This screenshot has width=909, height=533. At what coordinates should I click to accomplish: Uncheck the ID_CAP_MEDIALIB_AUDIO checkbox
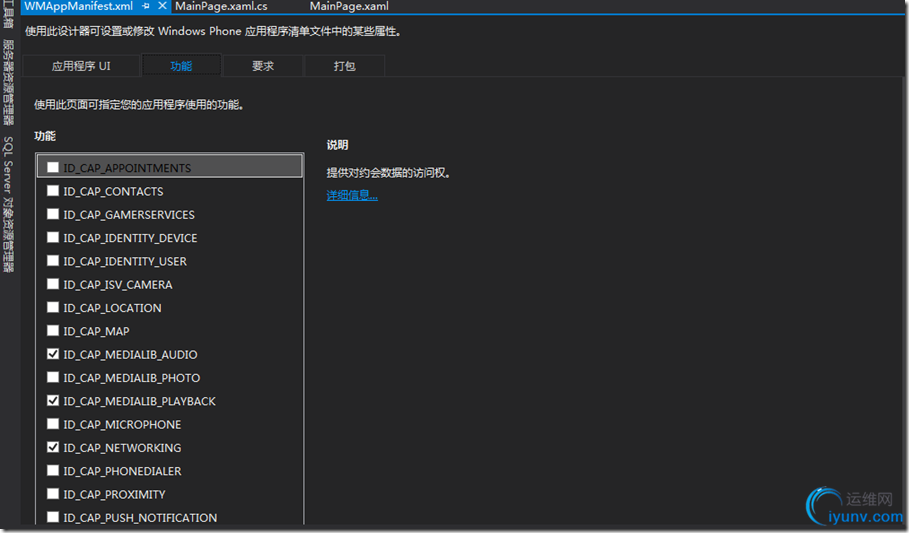(x=53, y=354)
